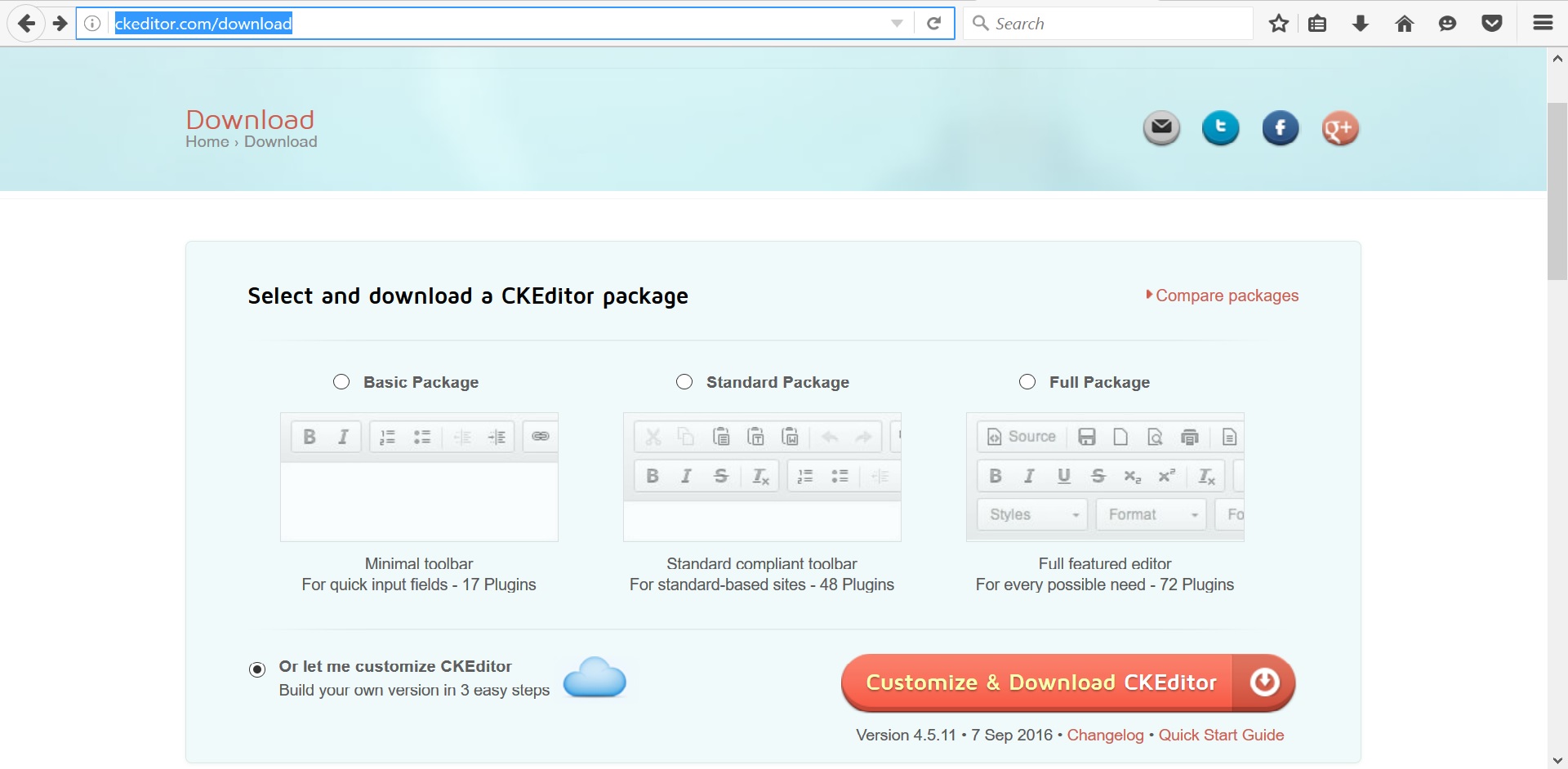Open the version 4.5.11 Changelog
1568x769 pixels.
pos(1106,735)
